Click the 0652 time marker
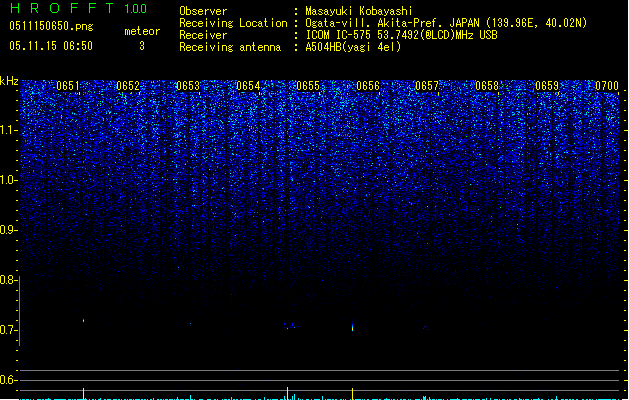The width and height of the screenshot is (629, 400). pyautogui.click(x=128, y=86)
